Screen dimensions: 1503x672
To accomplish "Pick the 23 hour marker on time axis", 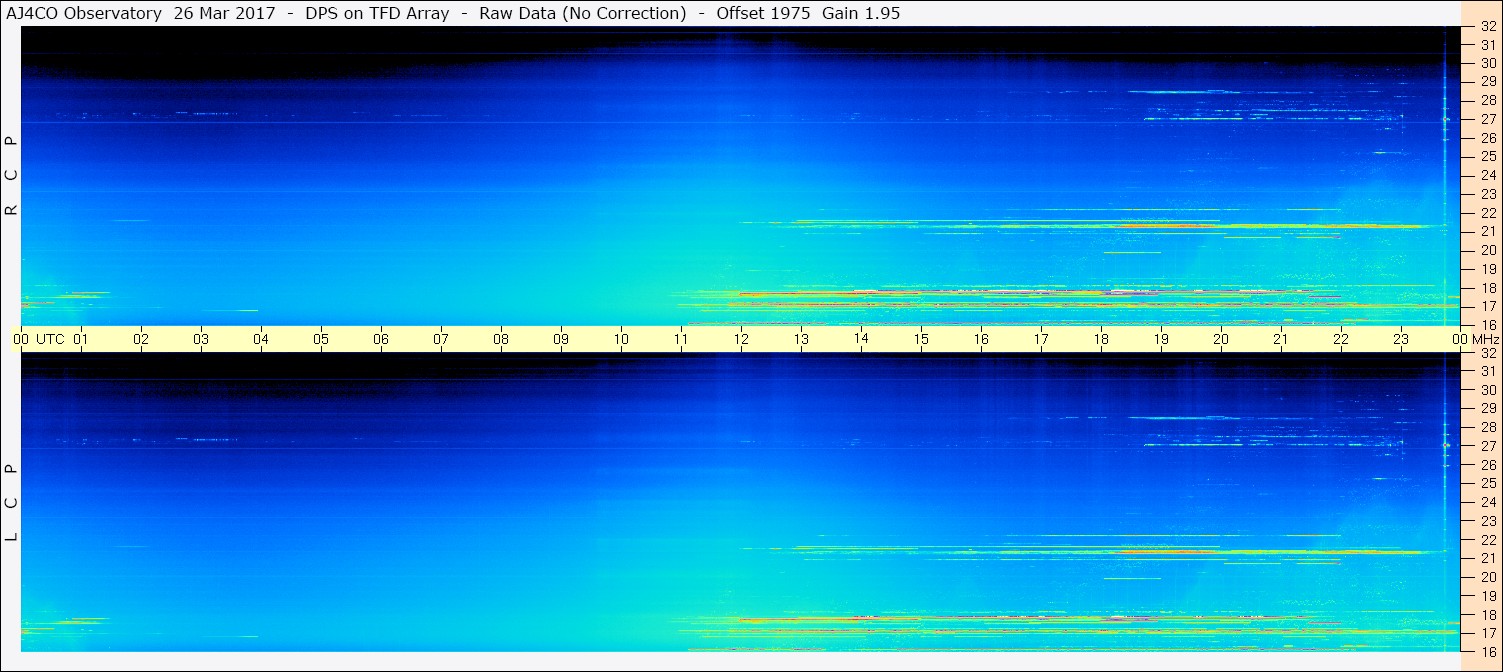I will (1401, 339).
